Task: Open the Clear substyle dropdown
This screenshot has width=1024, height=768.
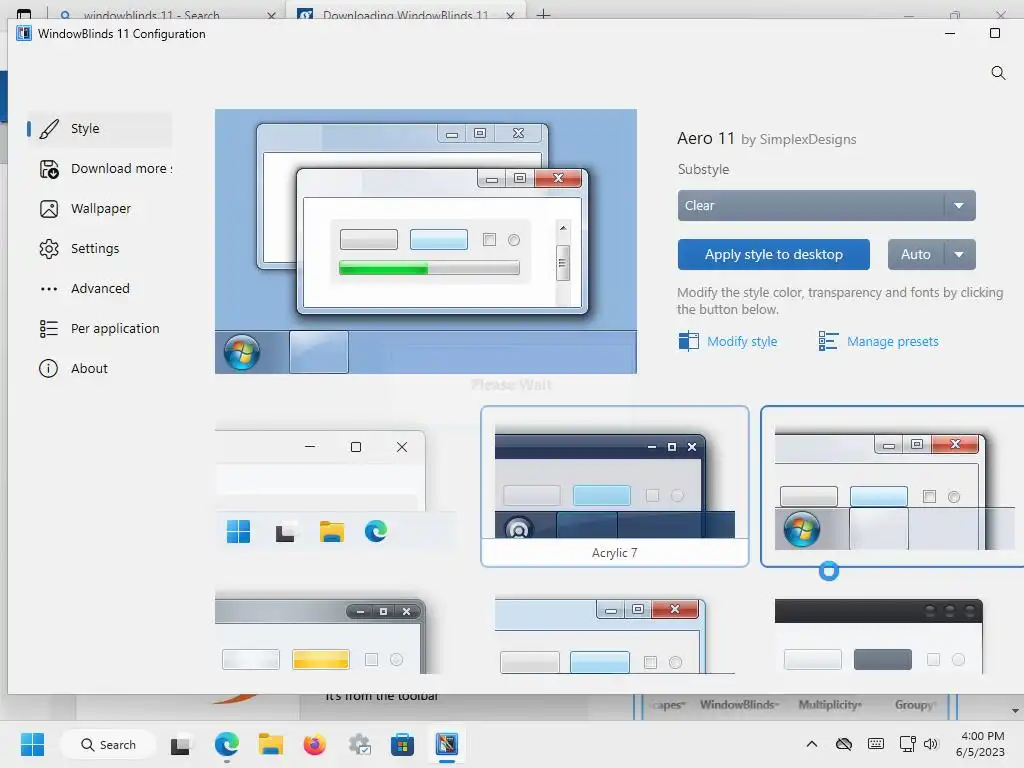Action: pos(826,206)
